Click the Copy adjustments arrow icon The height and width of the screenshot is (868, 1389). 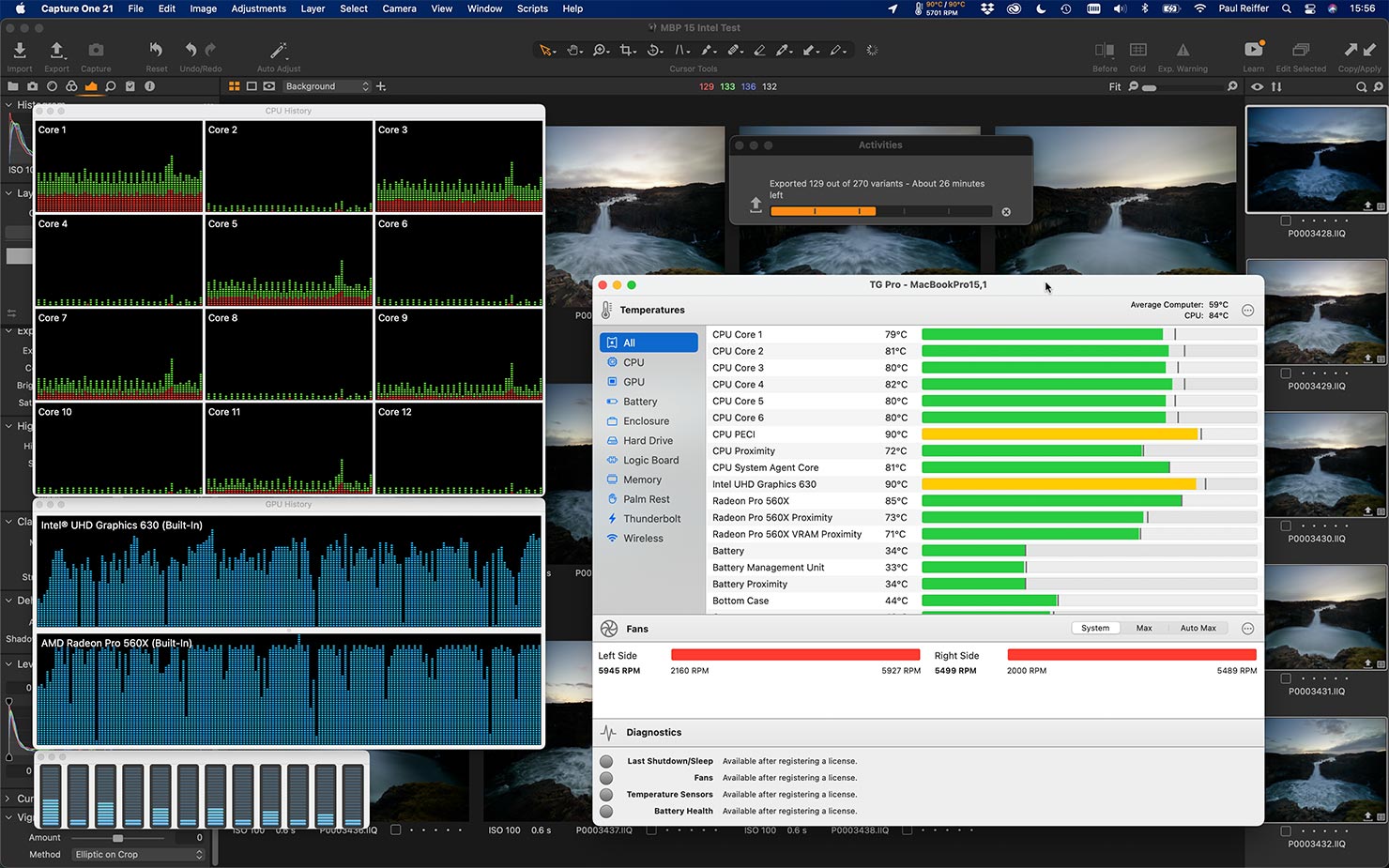(x=1351, y=50)
